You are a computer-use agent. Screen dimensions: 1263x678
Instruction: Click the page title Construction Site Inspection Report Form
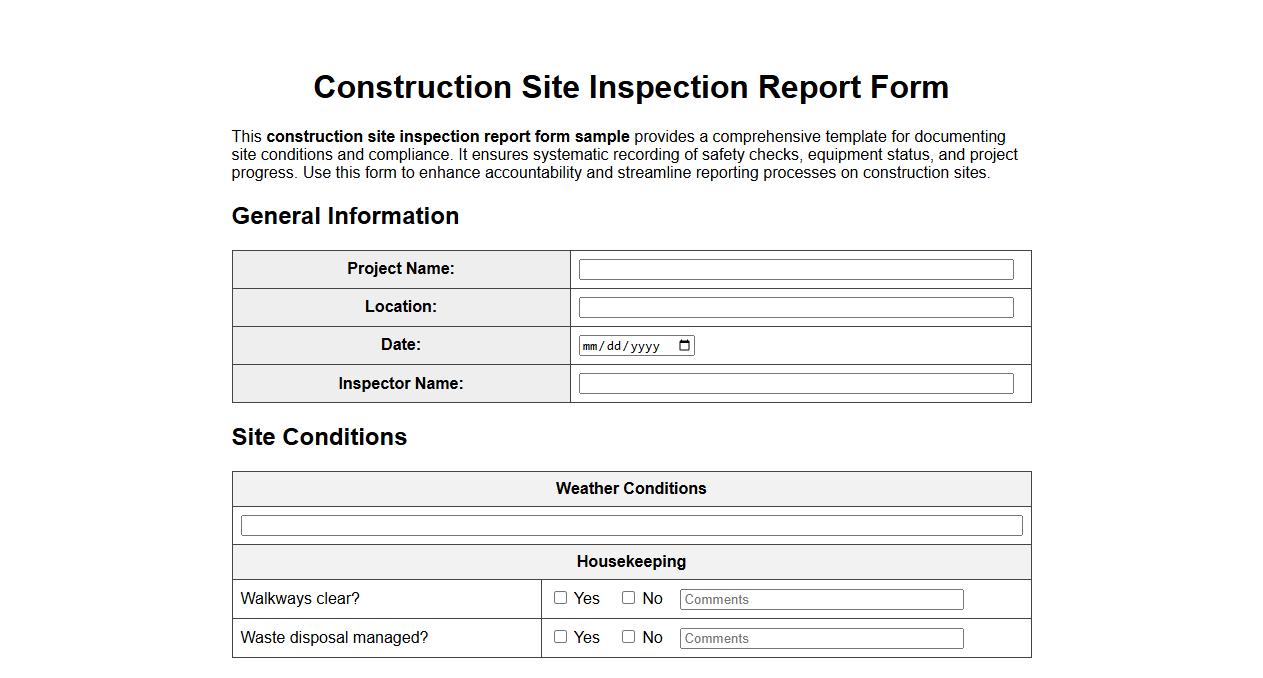631,87
